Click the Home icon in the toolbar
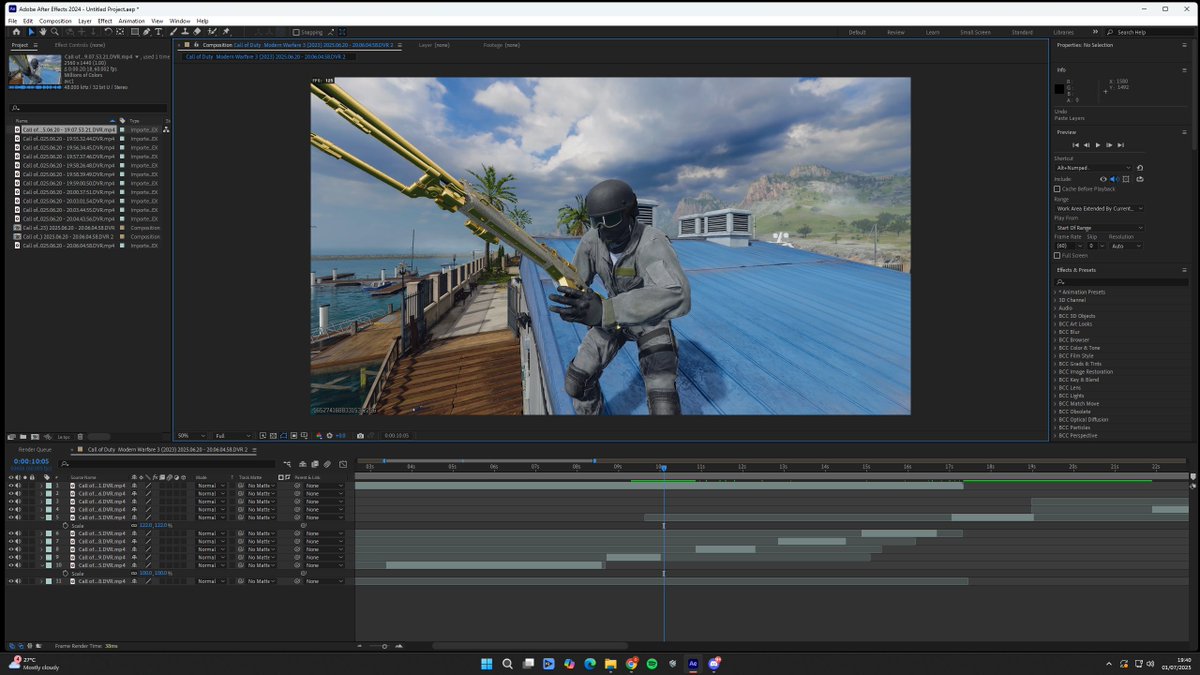 pyautogui.click(x=16, y=31)
